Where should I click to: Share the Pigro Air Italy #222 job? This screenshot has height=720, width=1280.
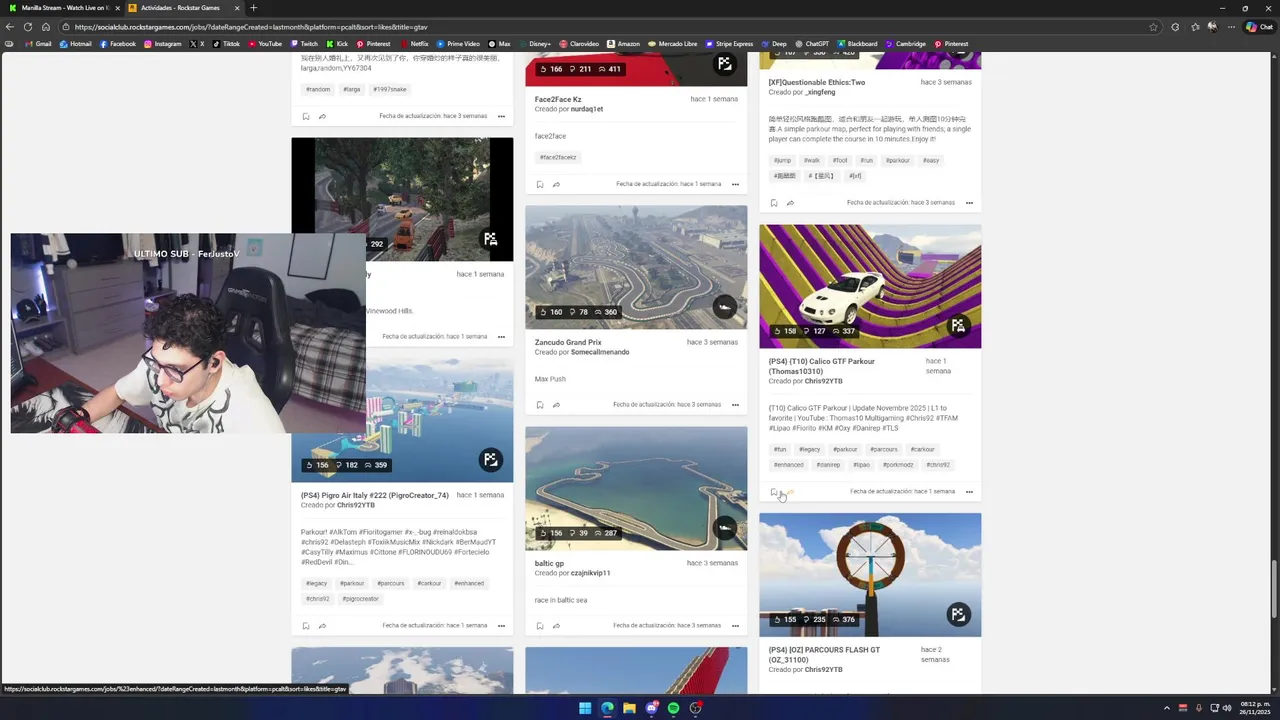tap(322, 626)
